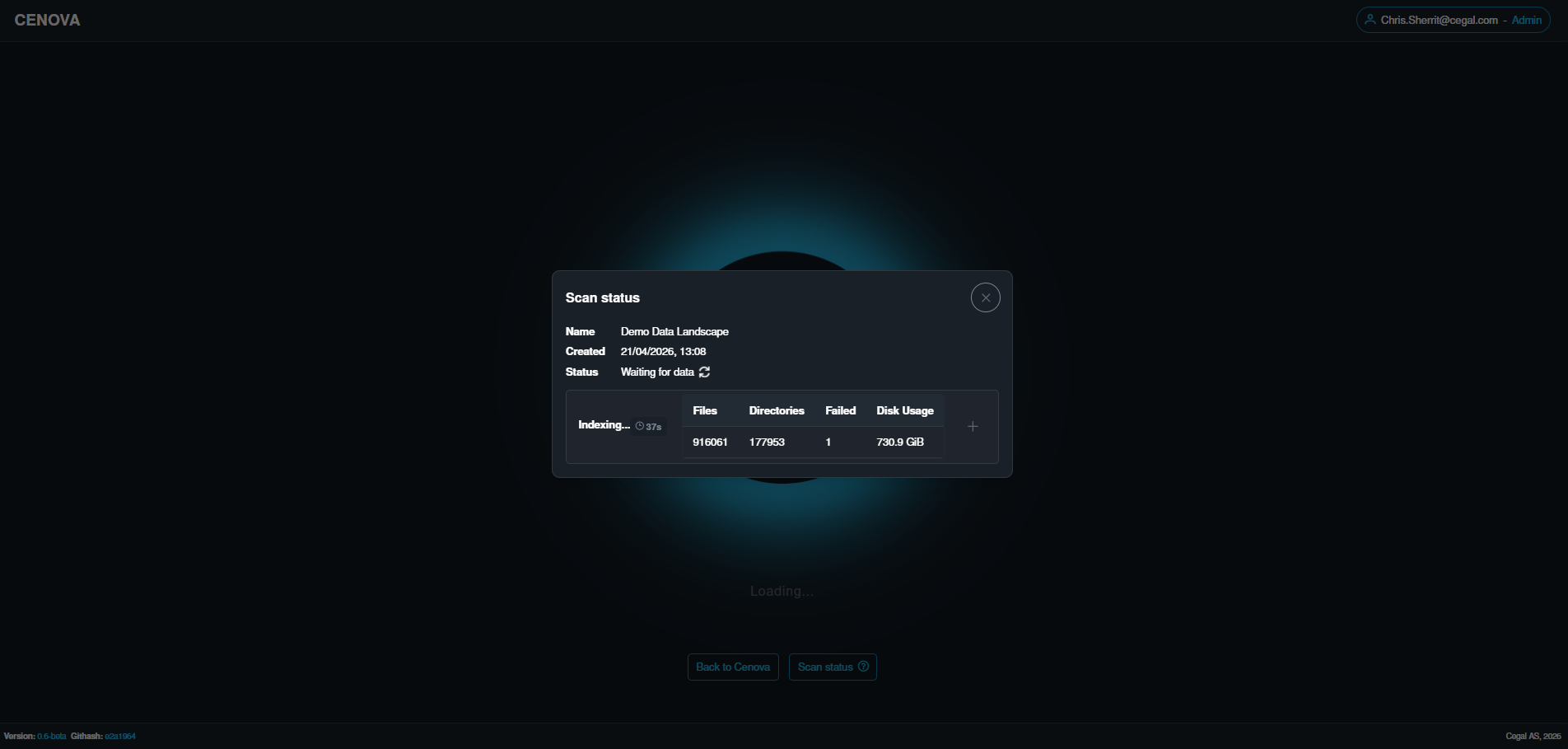
Task: Click the failed count value 1
Action: point(828,442)
